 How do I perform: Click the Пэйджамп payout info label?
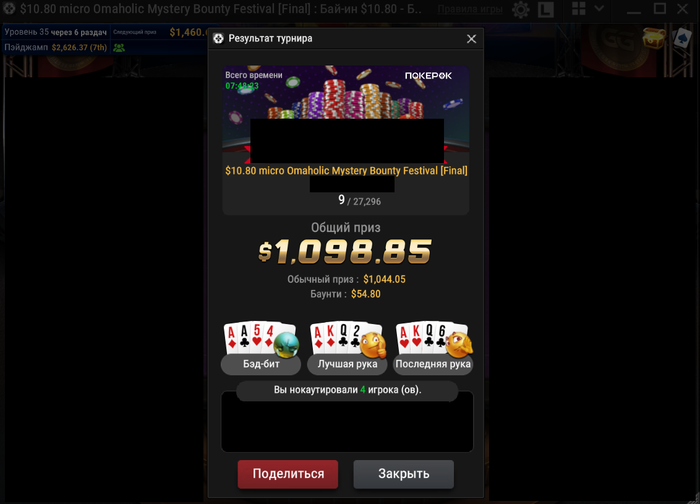56,47
